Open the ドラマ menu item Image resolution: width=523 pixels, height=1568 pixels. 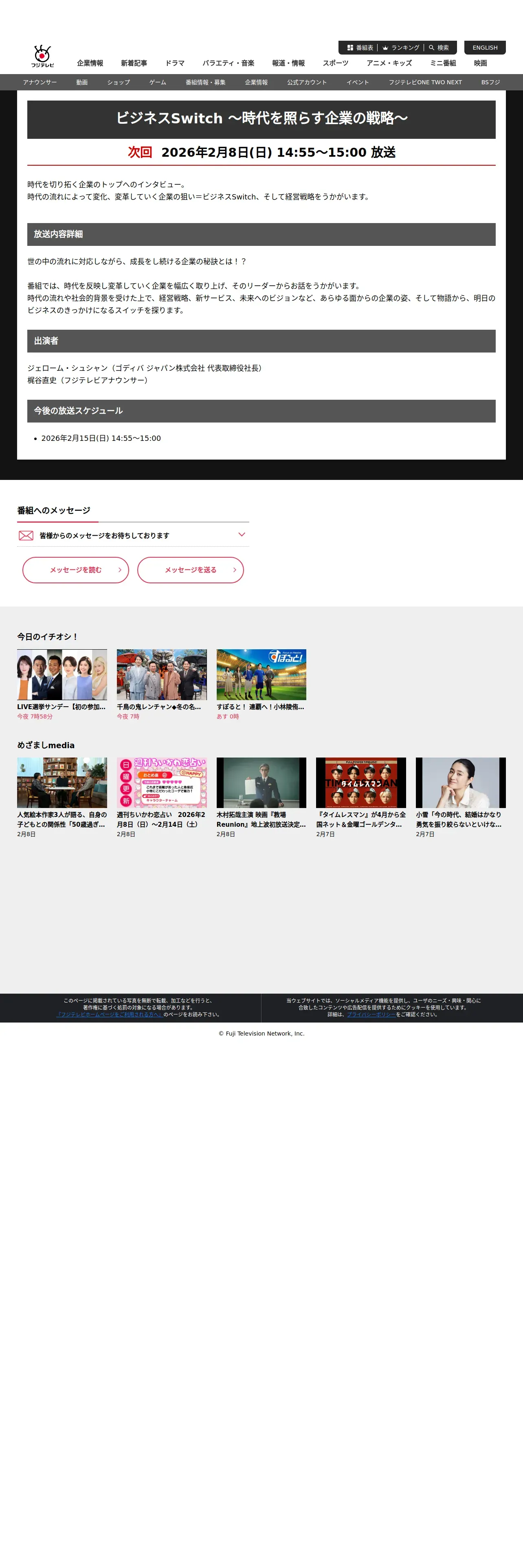click(x=175, y=64)
